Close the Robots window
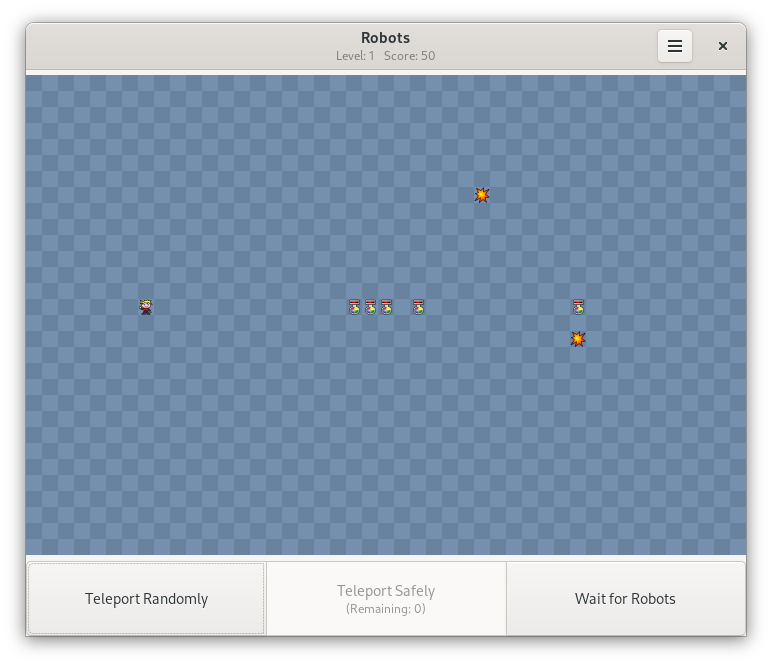The image size is (772, 665). click(723, 46)
